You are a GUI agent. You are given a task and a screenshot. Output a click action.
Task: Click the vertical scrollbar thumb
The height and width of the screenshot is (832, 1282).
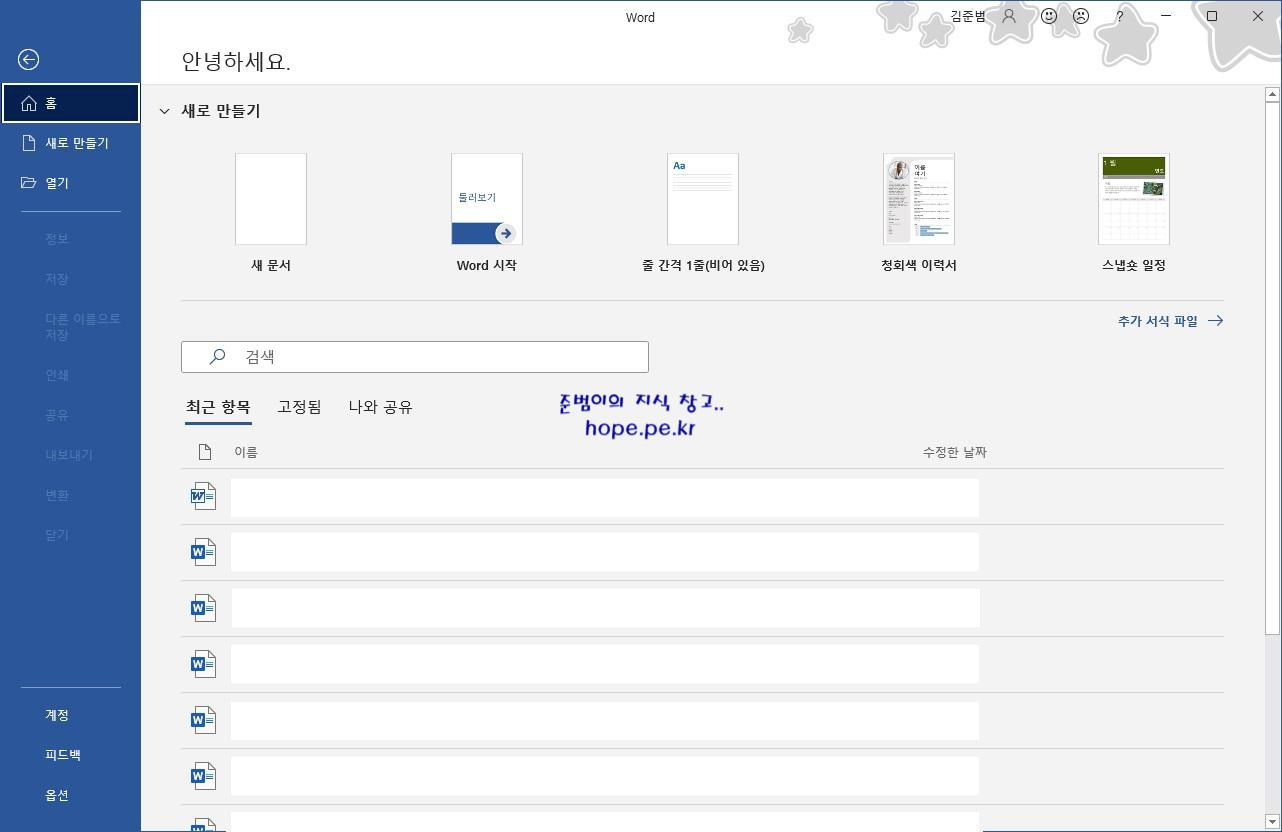[x=1272, y=368]
